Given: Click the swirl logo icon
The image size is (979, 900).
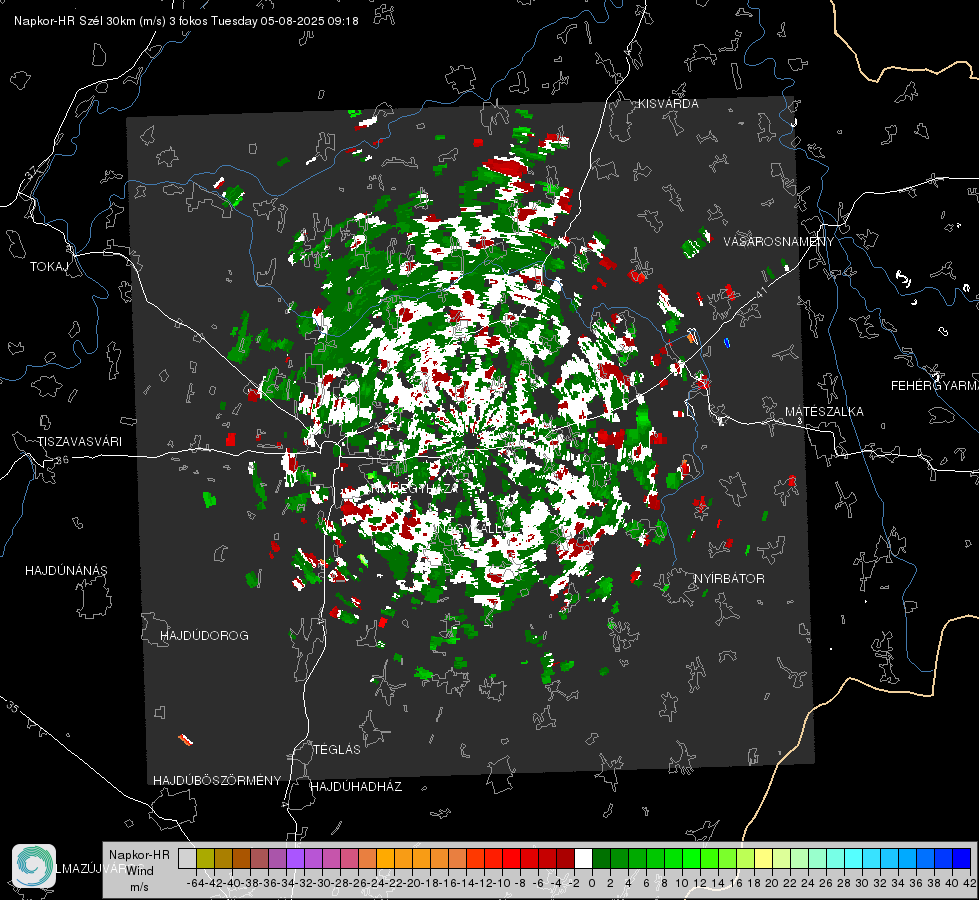Looking at the screenshot, I should [34, 866].
